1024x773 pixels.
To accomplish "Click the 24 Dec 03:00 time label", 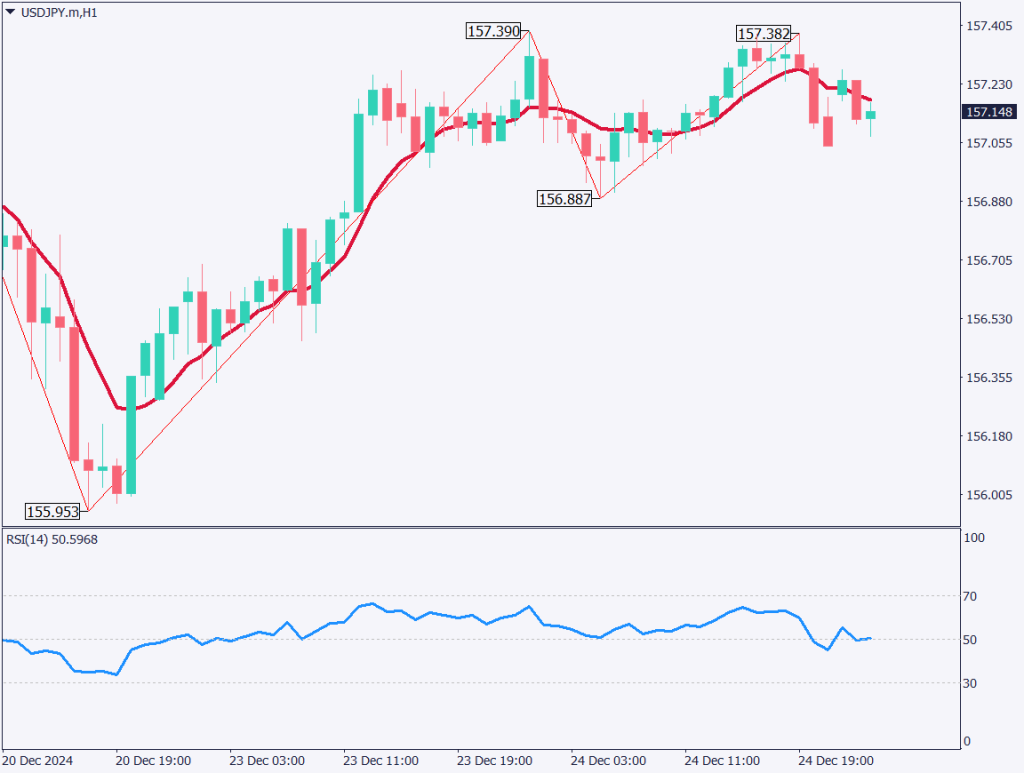I will tap(606, 760).
